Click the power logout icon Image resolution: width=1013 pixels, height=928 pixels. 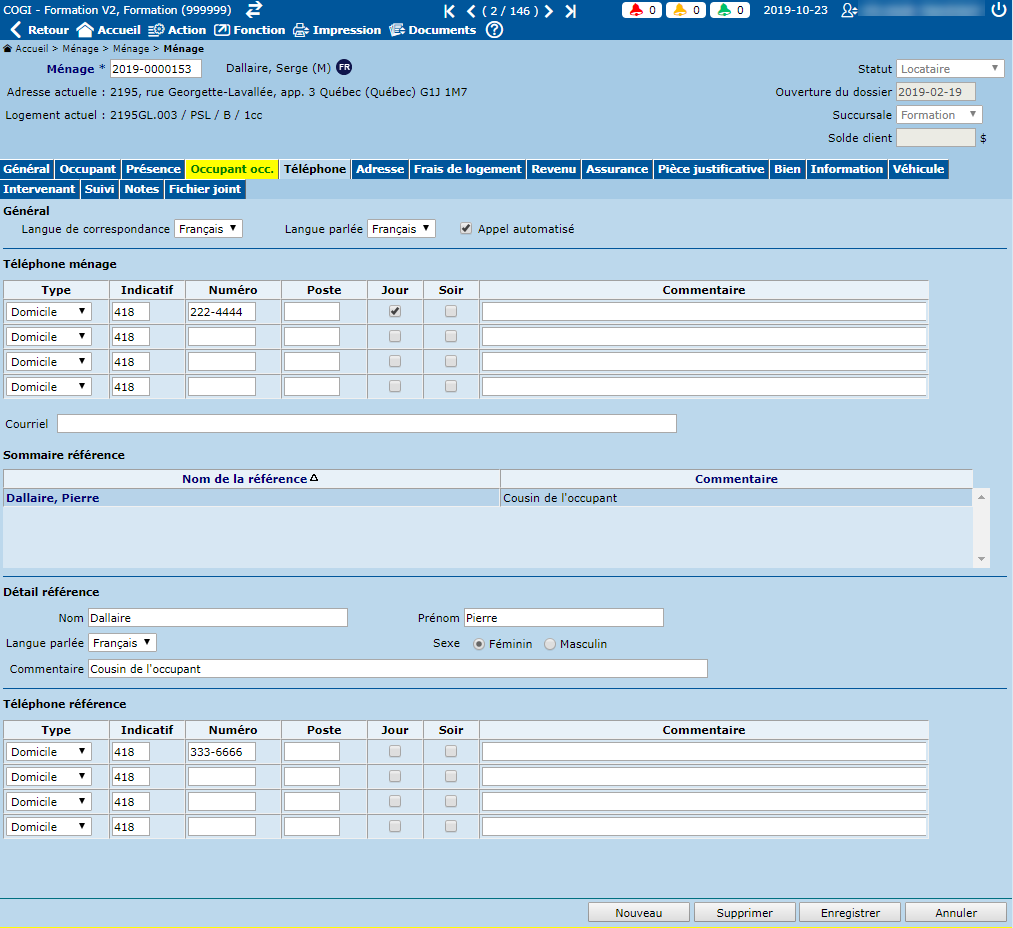tap(998, 10)
